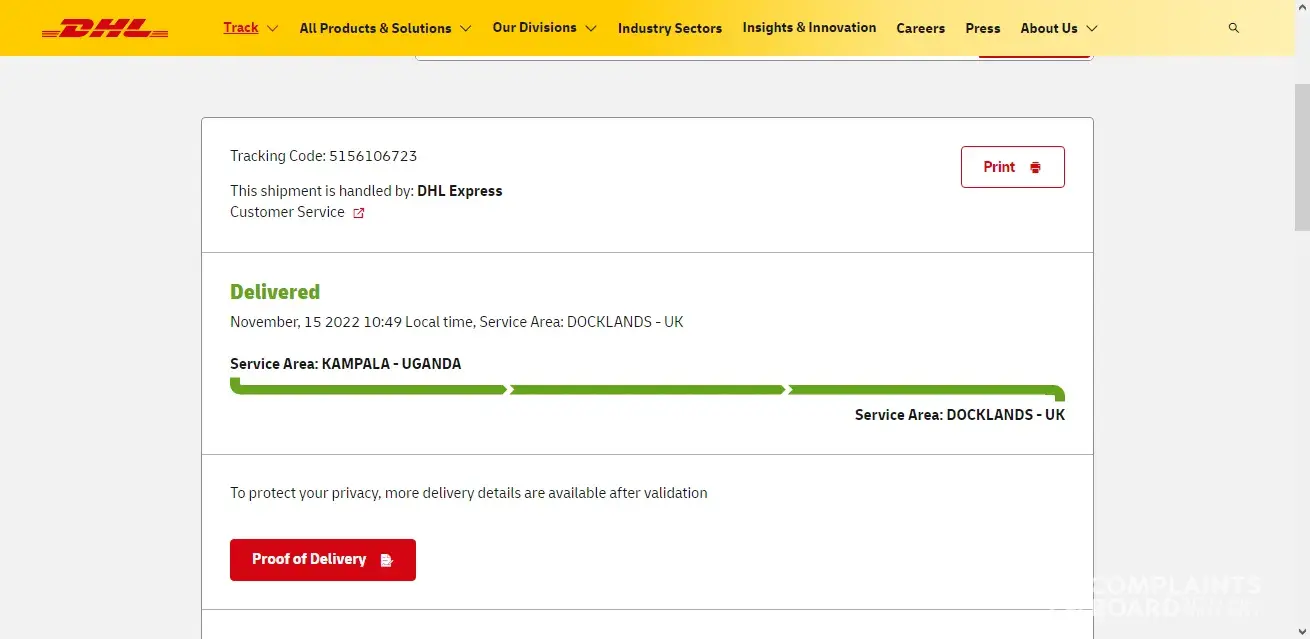Click document icon on Proof of Delivery

387,561
